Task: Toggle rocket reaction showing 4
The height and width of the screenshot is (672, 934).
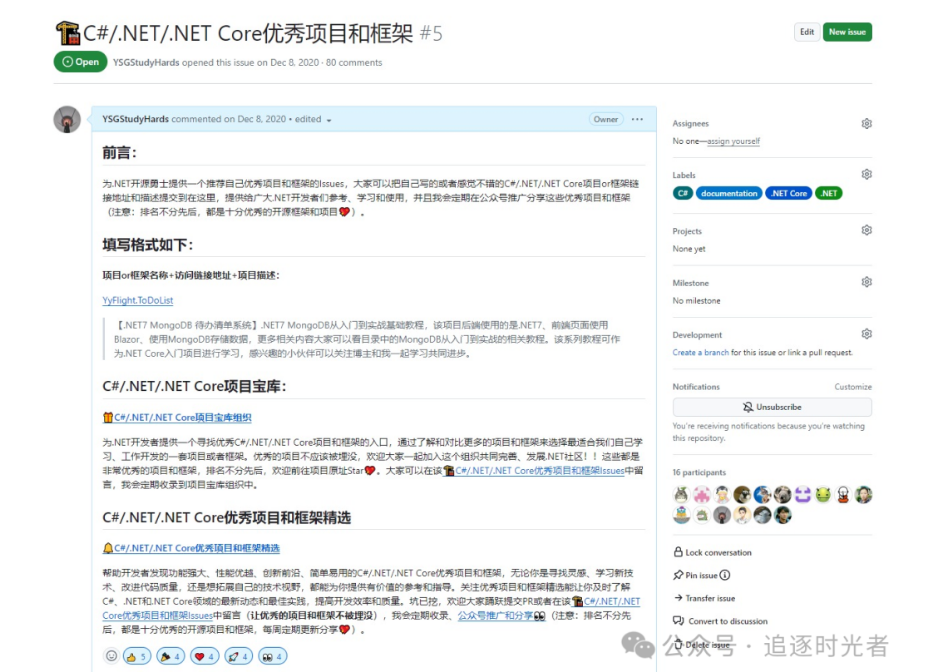Action: [x=238, y=657]
